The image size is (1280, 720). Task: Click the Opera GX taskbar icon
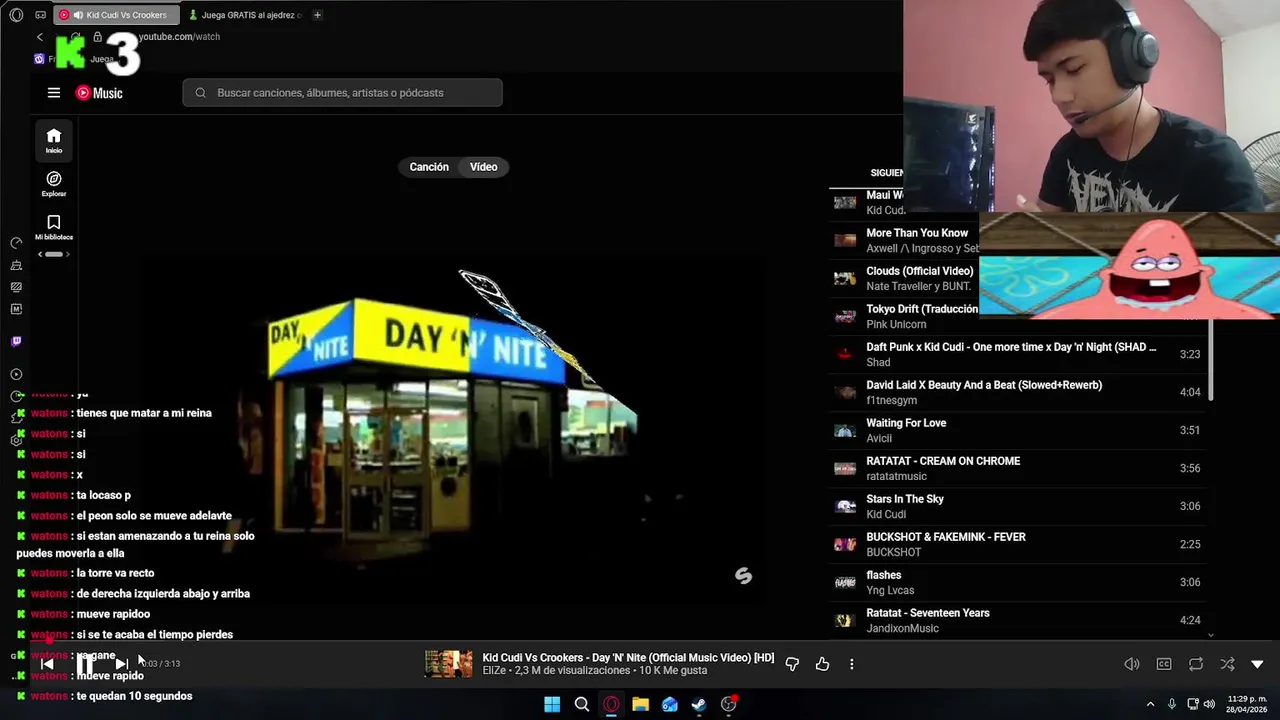tap(611, 704)
